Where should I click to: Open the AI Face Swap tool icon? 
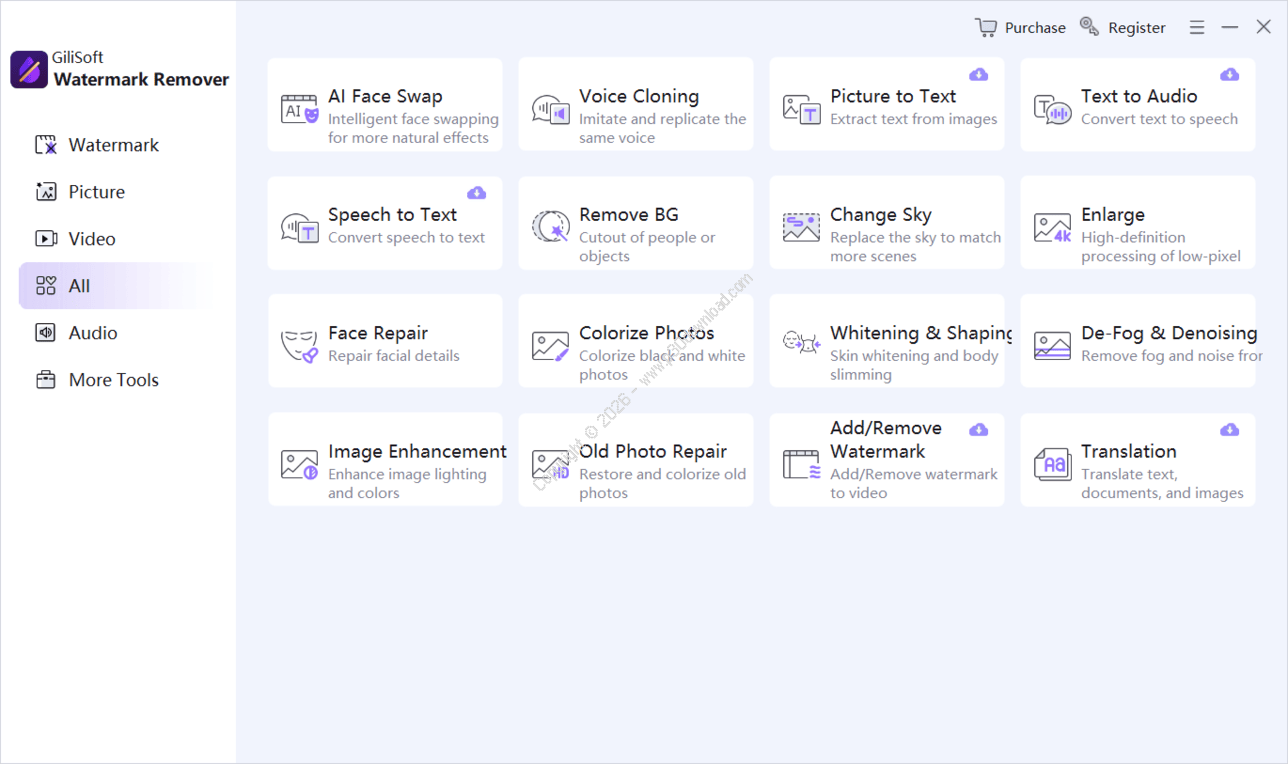(299, 109)
